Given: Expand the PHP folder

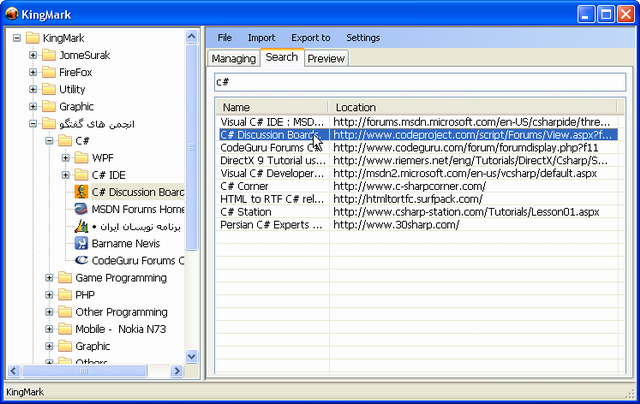Looking at the screenshot, I should click(49, 295).
